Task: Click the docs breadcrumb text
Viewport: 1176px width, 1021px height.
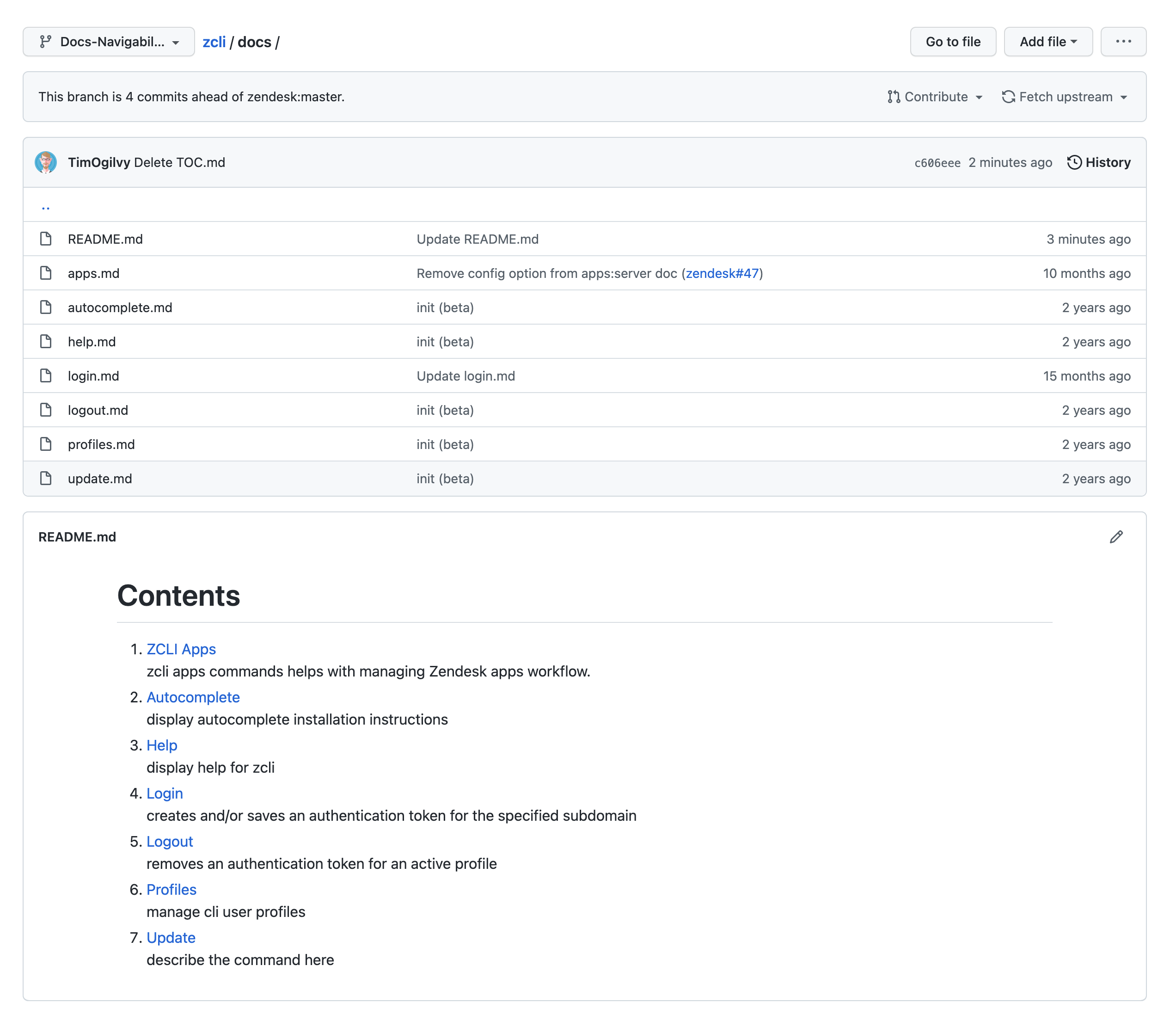Action: click(254, 42)
